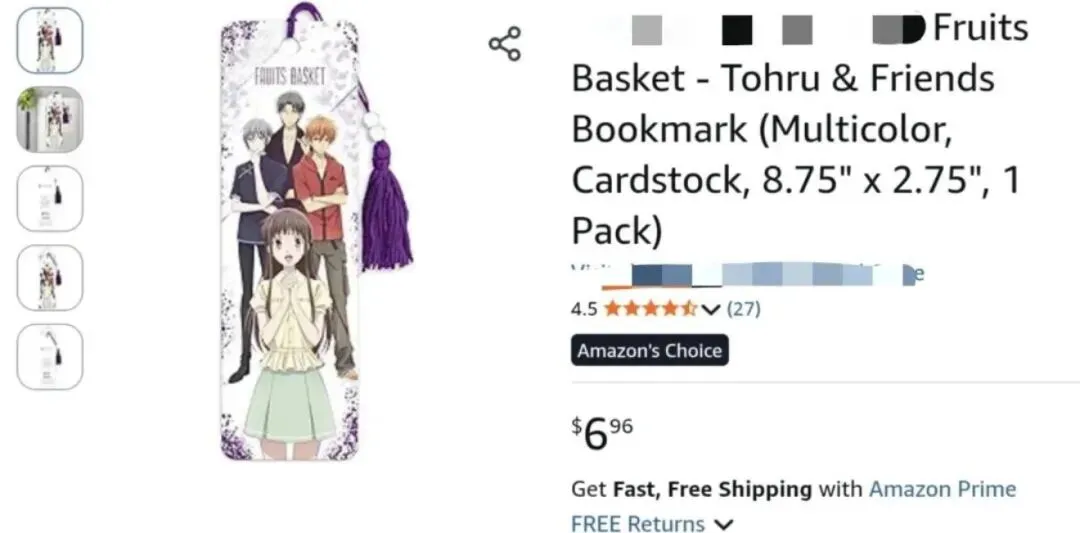Click the main Fruits Basket bookmark image

click(289, 240)
